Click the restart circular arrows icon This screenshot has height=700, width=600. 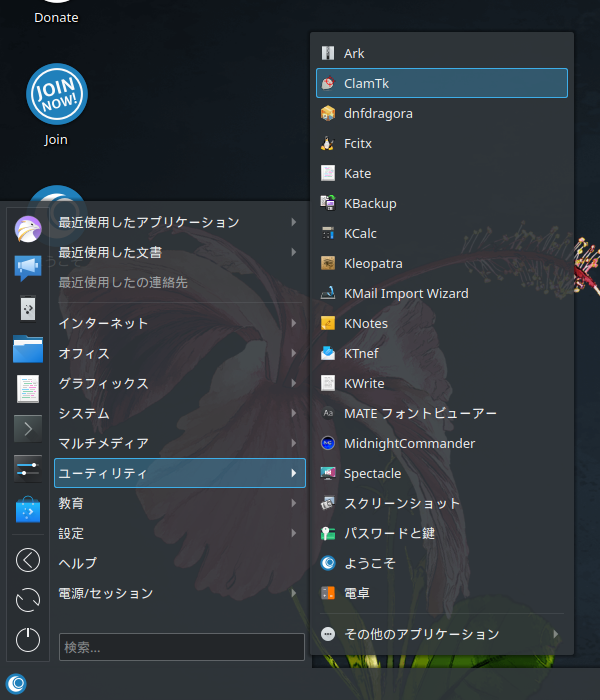[28, 600]
